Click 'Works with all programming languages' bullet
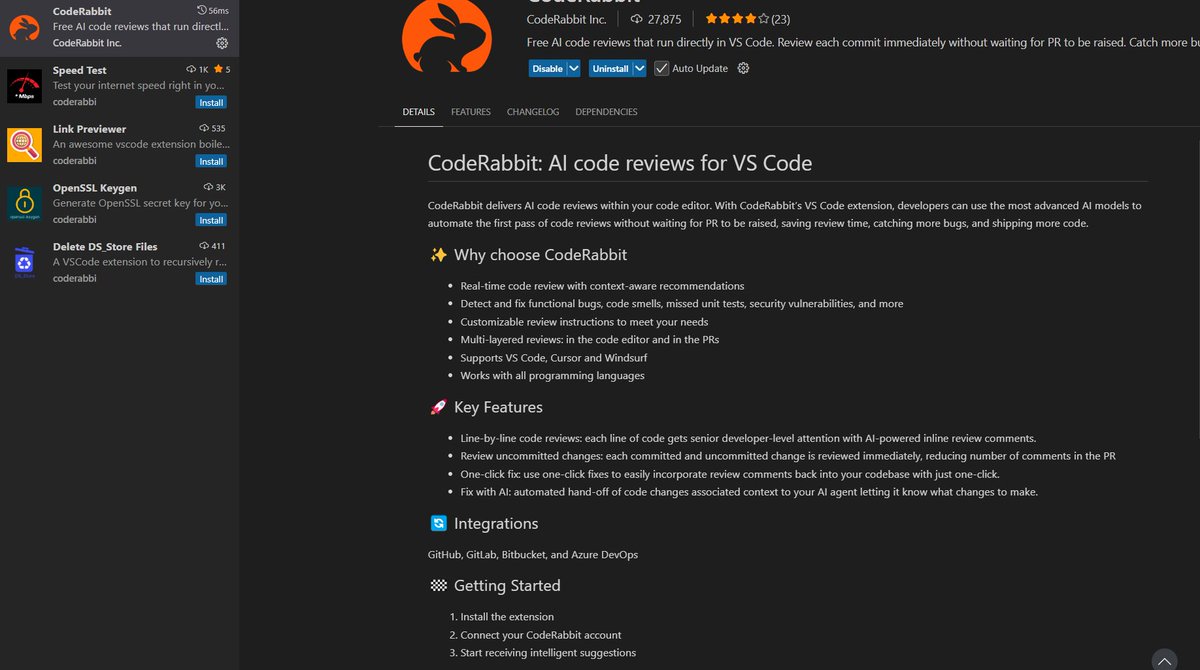This screenshot has width=1200, height=670. (553, 376)
